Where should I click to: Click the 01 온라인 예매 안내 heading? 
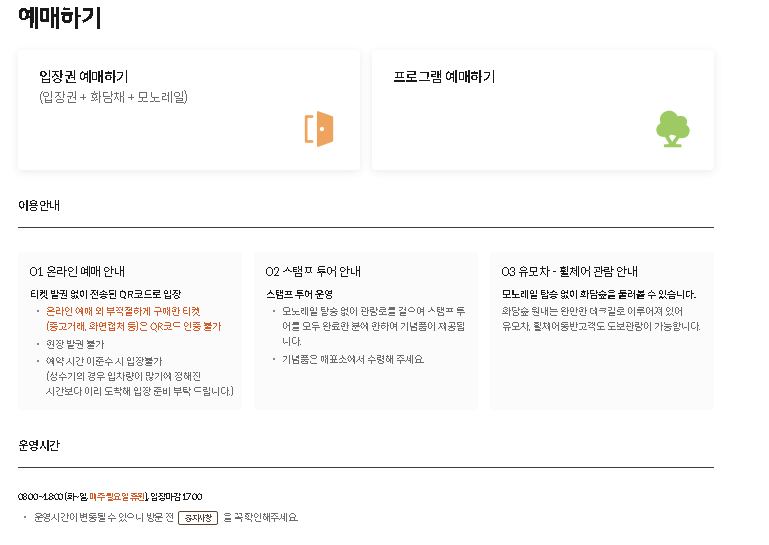pyautogui.click(x=77, y=271)
